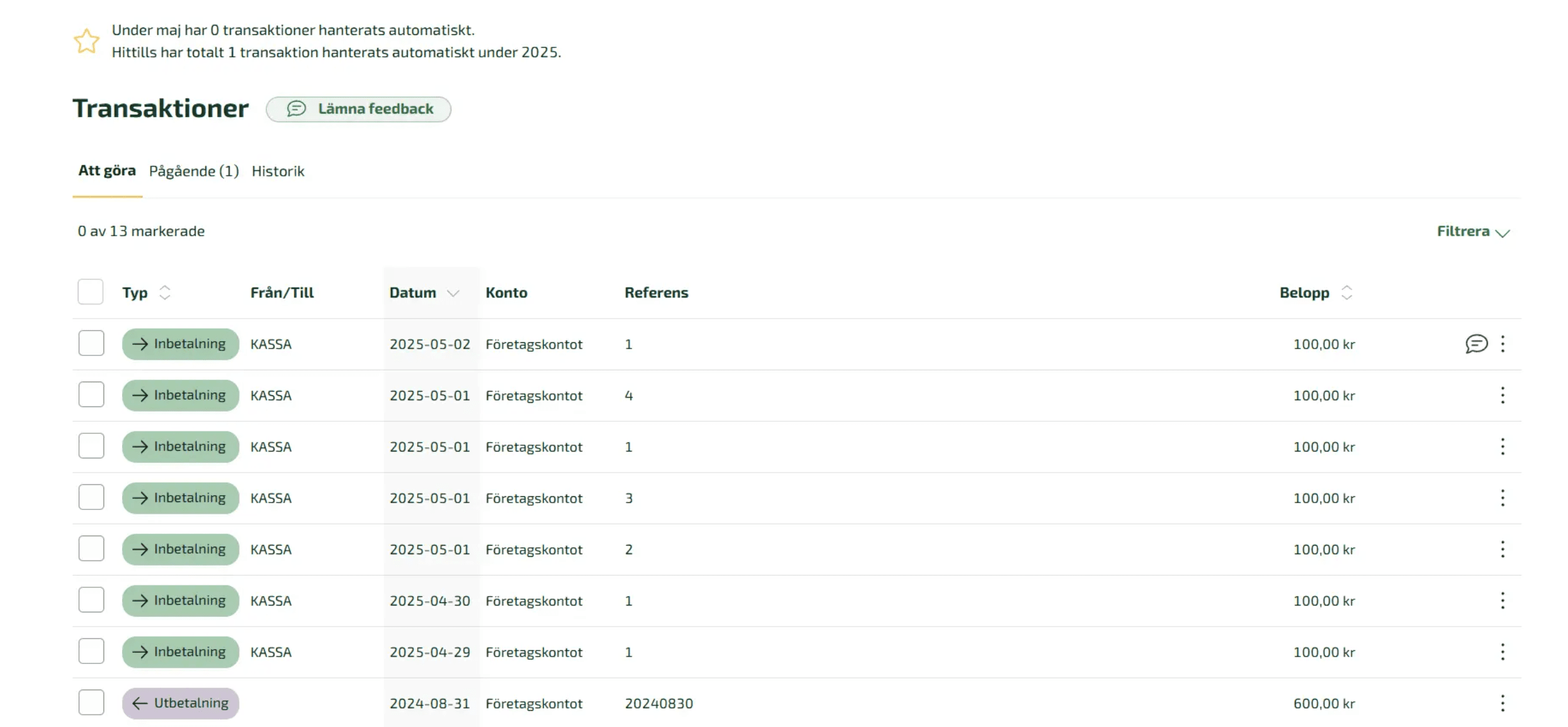Viewport: 1568px width, 727px height.
Task: Sort by Datum column chevron
Action: pos(453,293)
